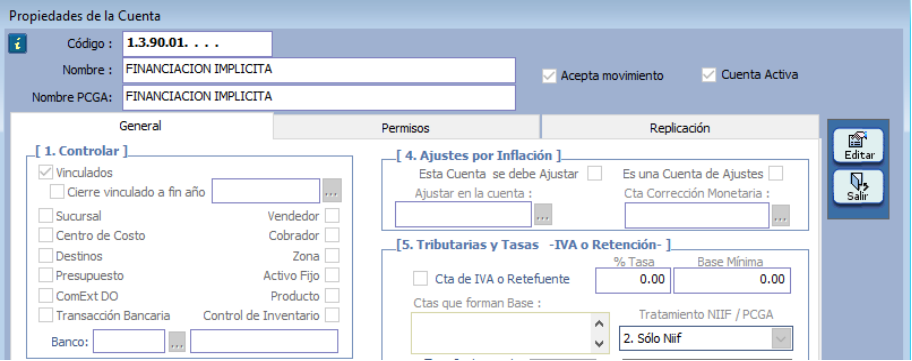Click the % Tasa value field
The width and height of the screenshot is (912, 361).
pos(633,280)
